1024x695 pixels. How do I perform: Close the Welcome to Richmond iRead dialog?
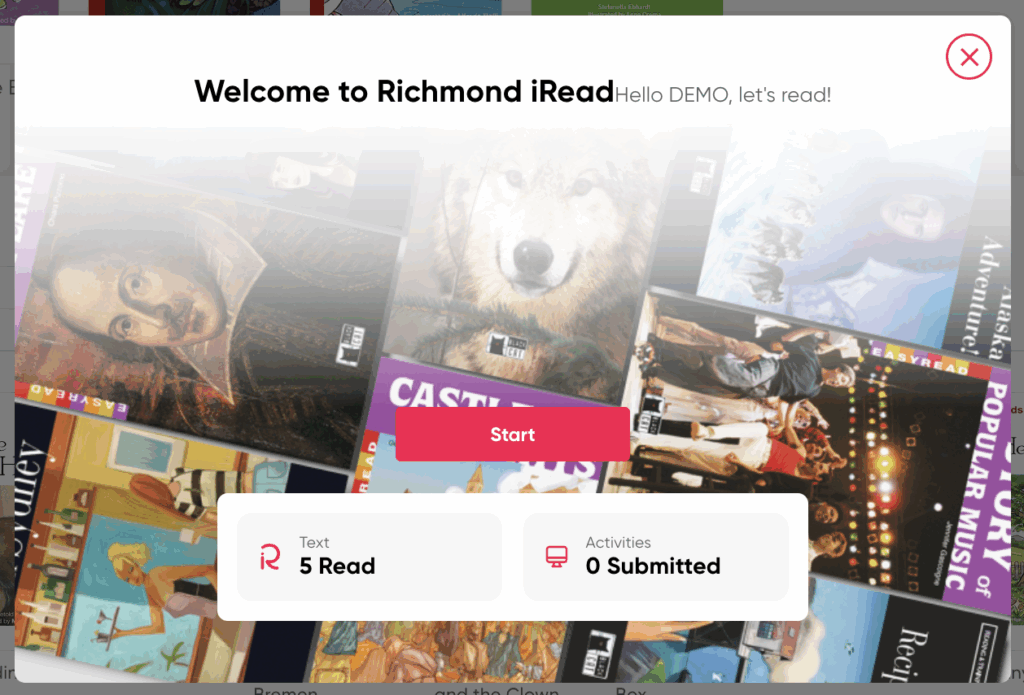tap(968, 57)
